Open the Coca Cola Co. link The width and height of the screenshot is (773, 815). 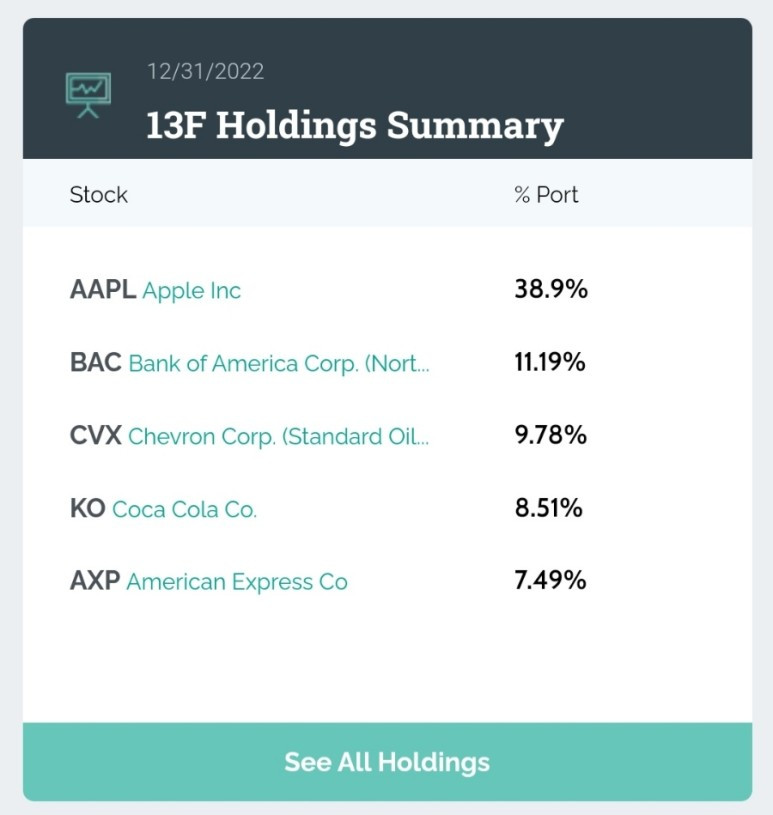click(x=185, y=509)
